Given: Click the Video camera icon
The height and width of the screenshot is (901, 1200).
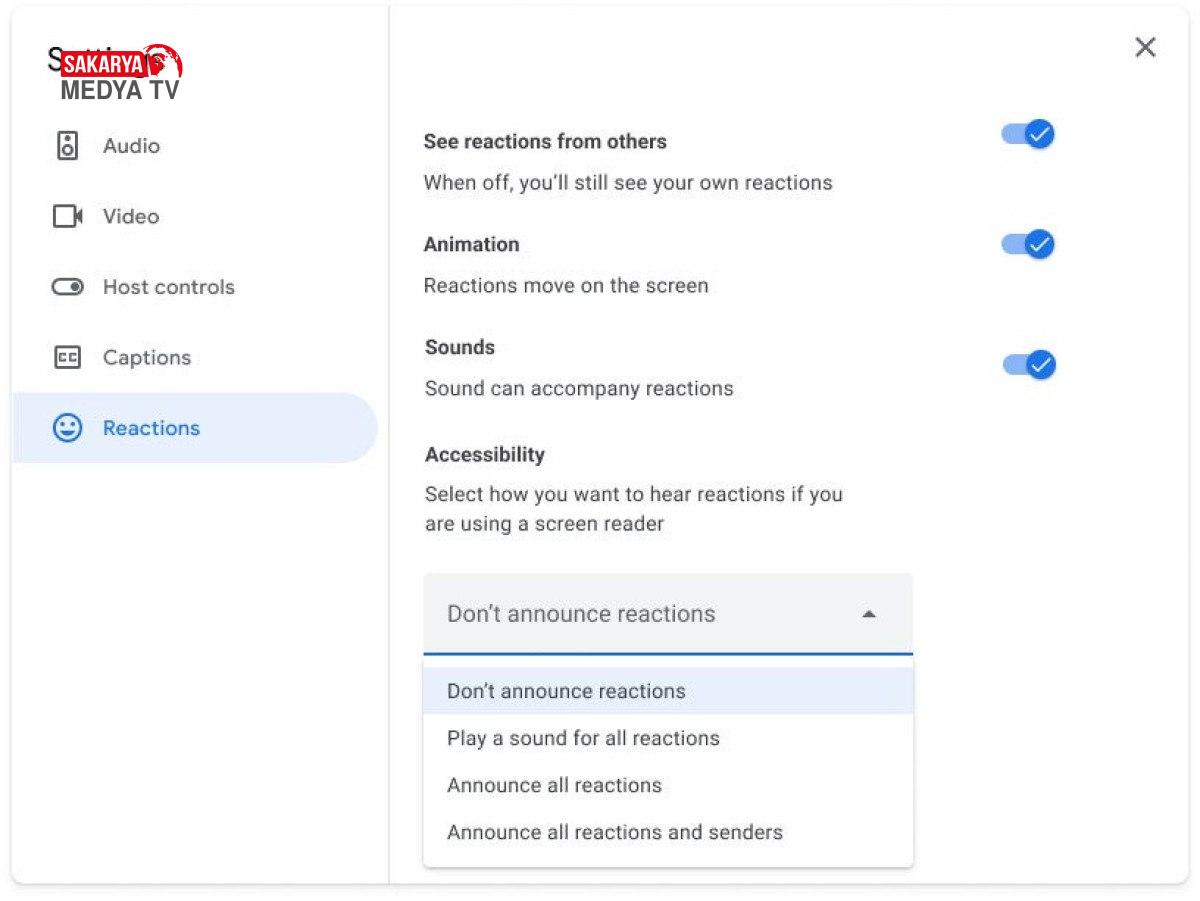Looking at the screenshot, I should (x=67, y=216).
